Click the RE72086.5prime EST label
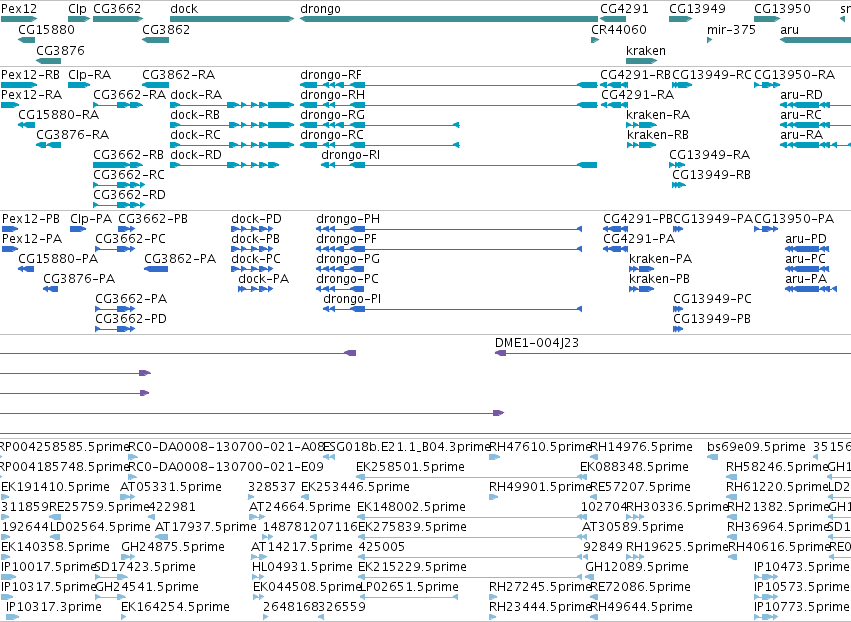851x622 pixels. [640, 587]
